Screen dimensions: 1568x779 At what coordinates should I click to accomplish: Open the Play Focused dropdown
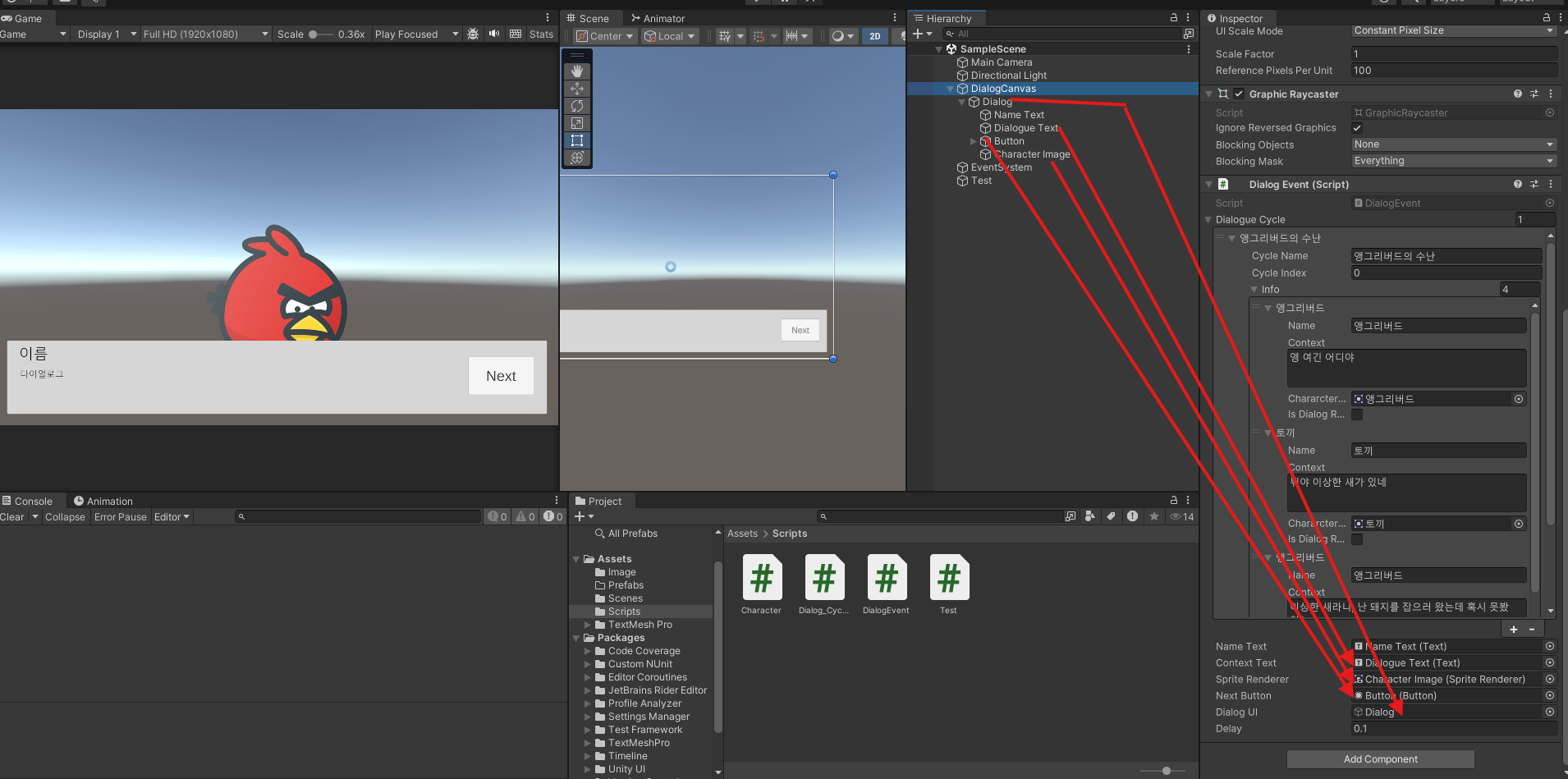tap(416, 34)
